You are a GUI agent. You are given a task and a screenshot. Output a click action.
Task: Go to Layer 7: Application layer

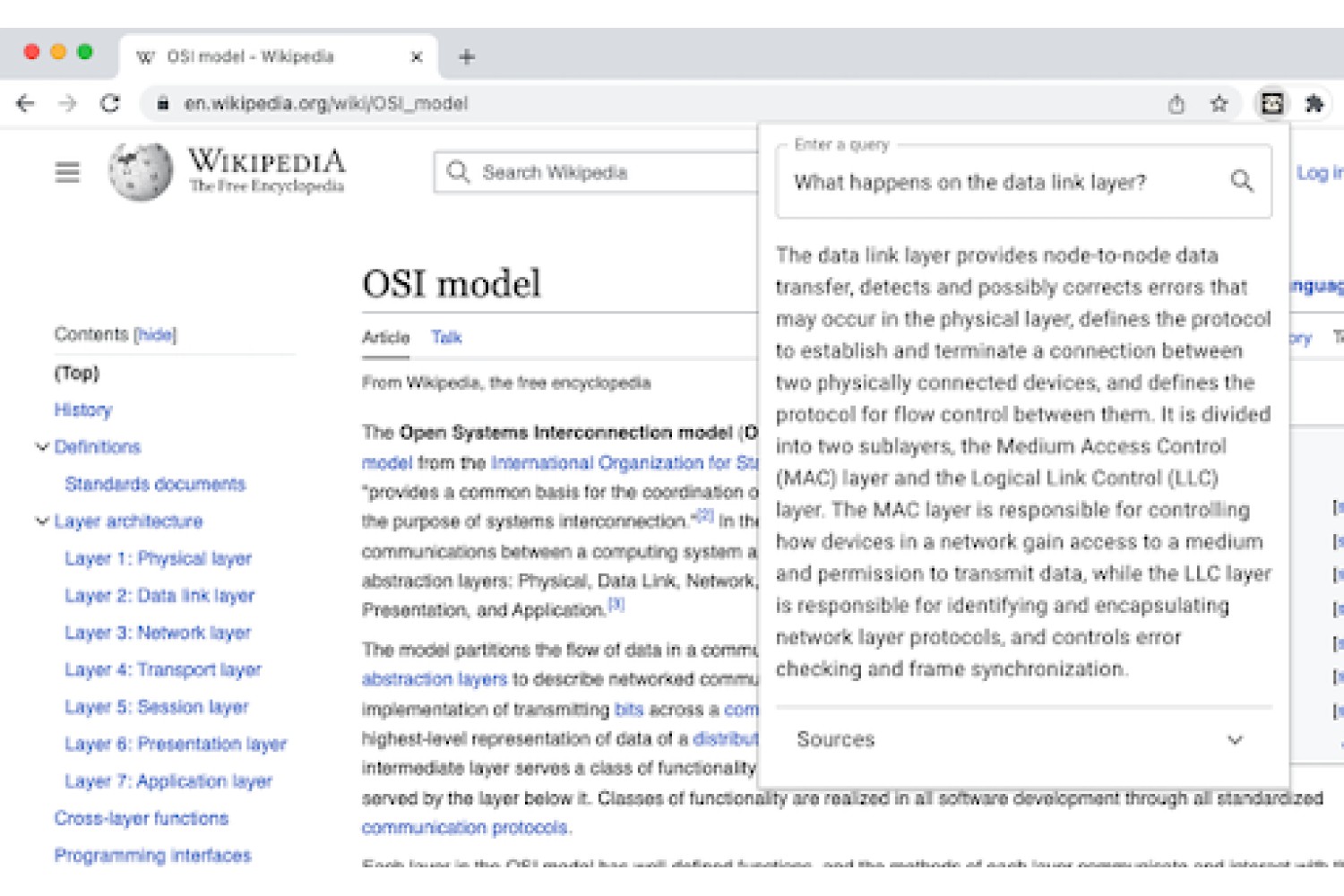point(168,781)
